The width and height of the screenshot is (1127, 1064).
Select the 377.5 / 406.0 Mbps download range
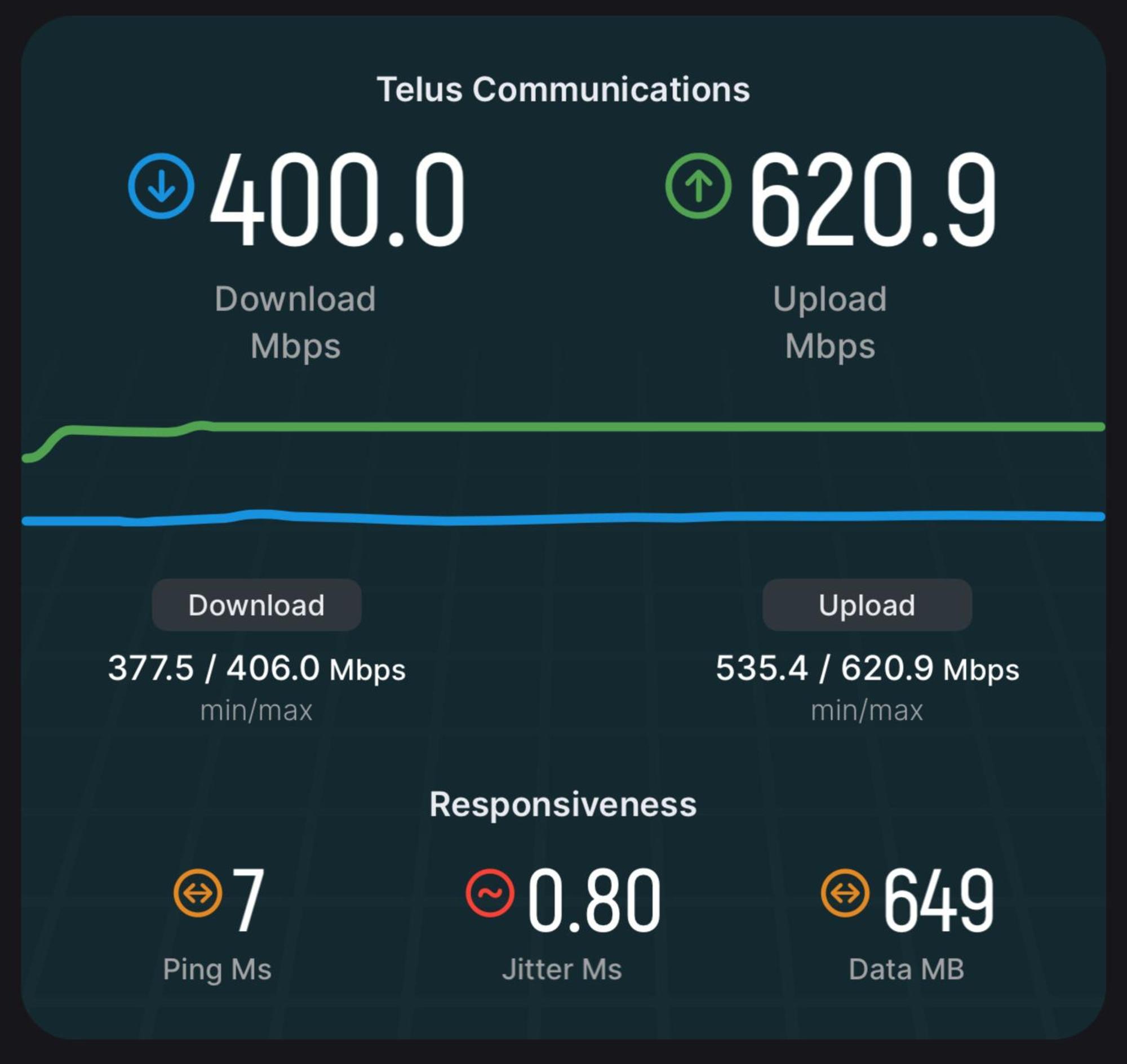point(256,668)
